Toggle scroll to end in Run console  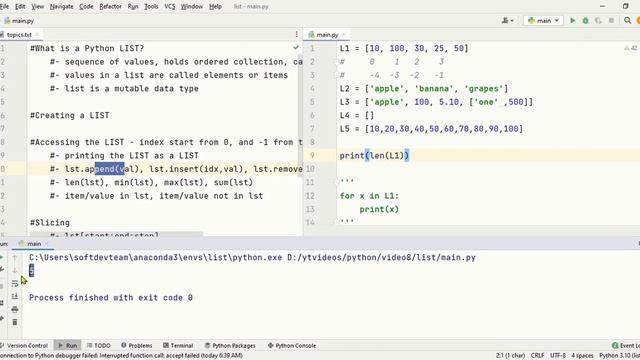(x=15, y=296)
